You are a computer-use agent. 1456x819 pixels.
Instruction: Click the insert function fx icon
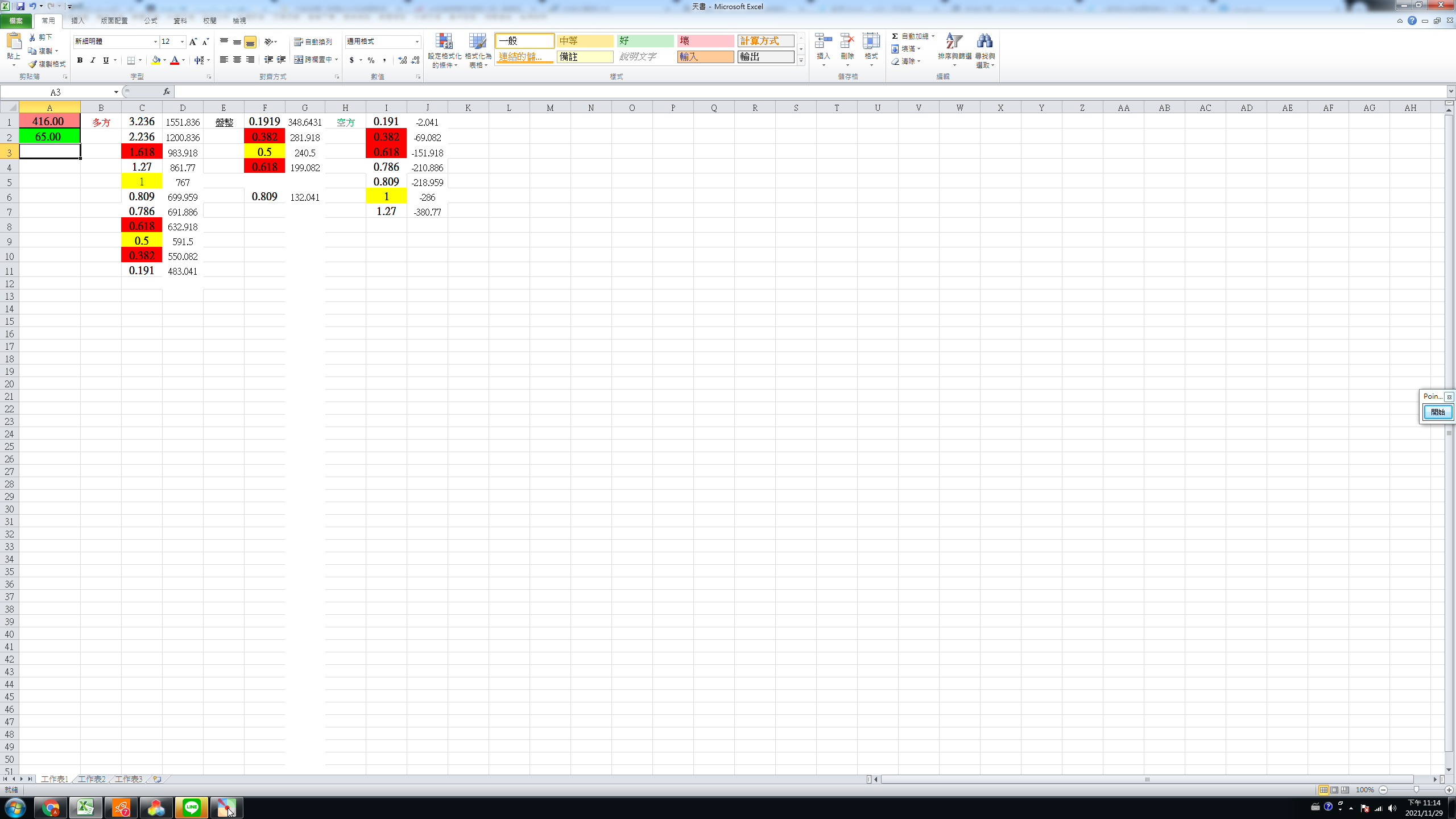(166, 92)
